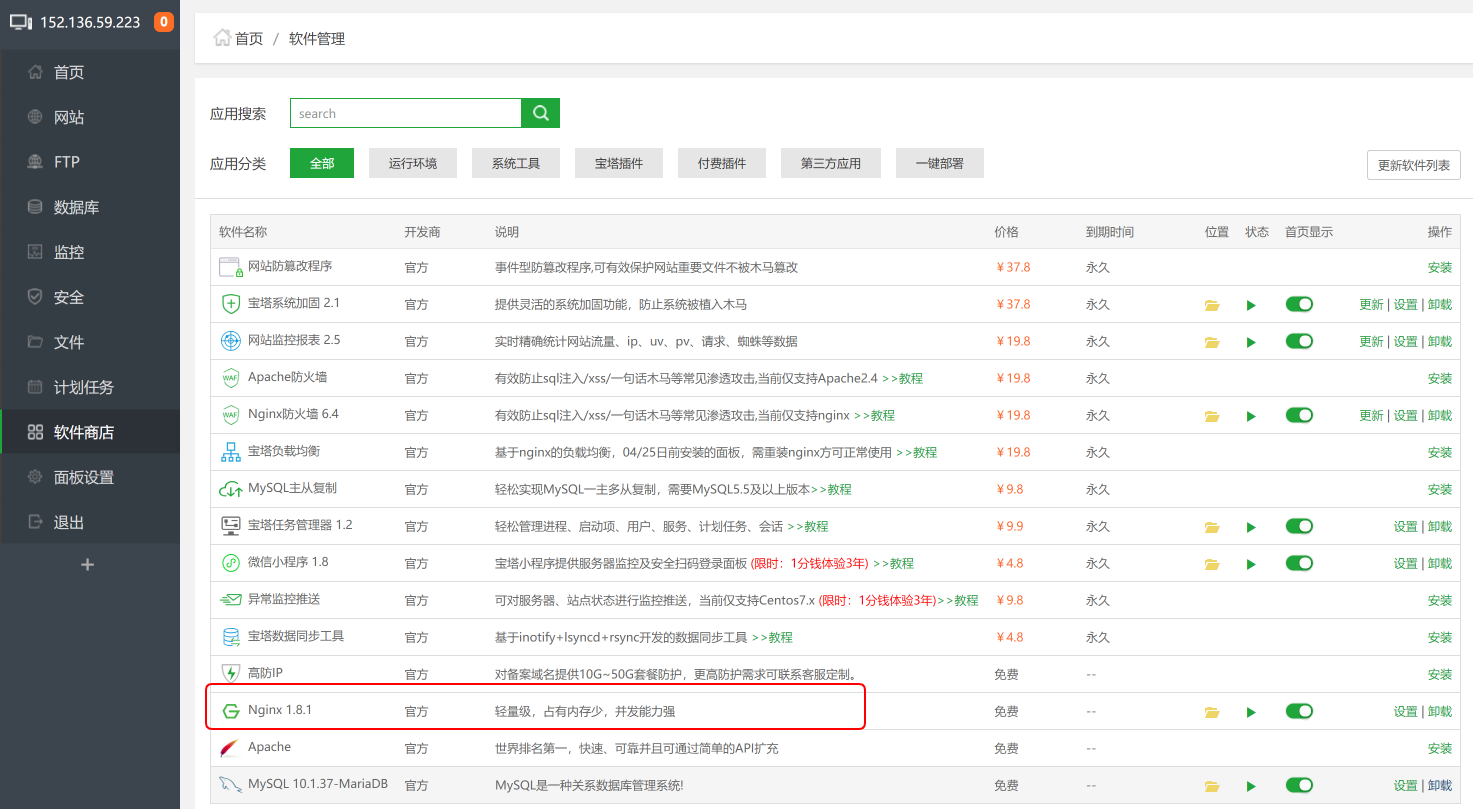Click the plus icon in sidebar
The height and width of the screenshot is (809, 1473).
[x=88, y=564]
